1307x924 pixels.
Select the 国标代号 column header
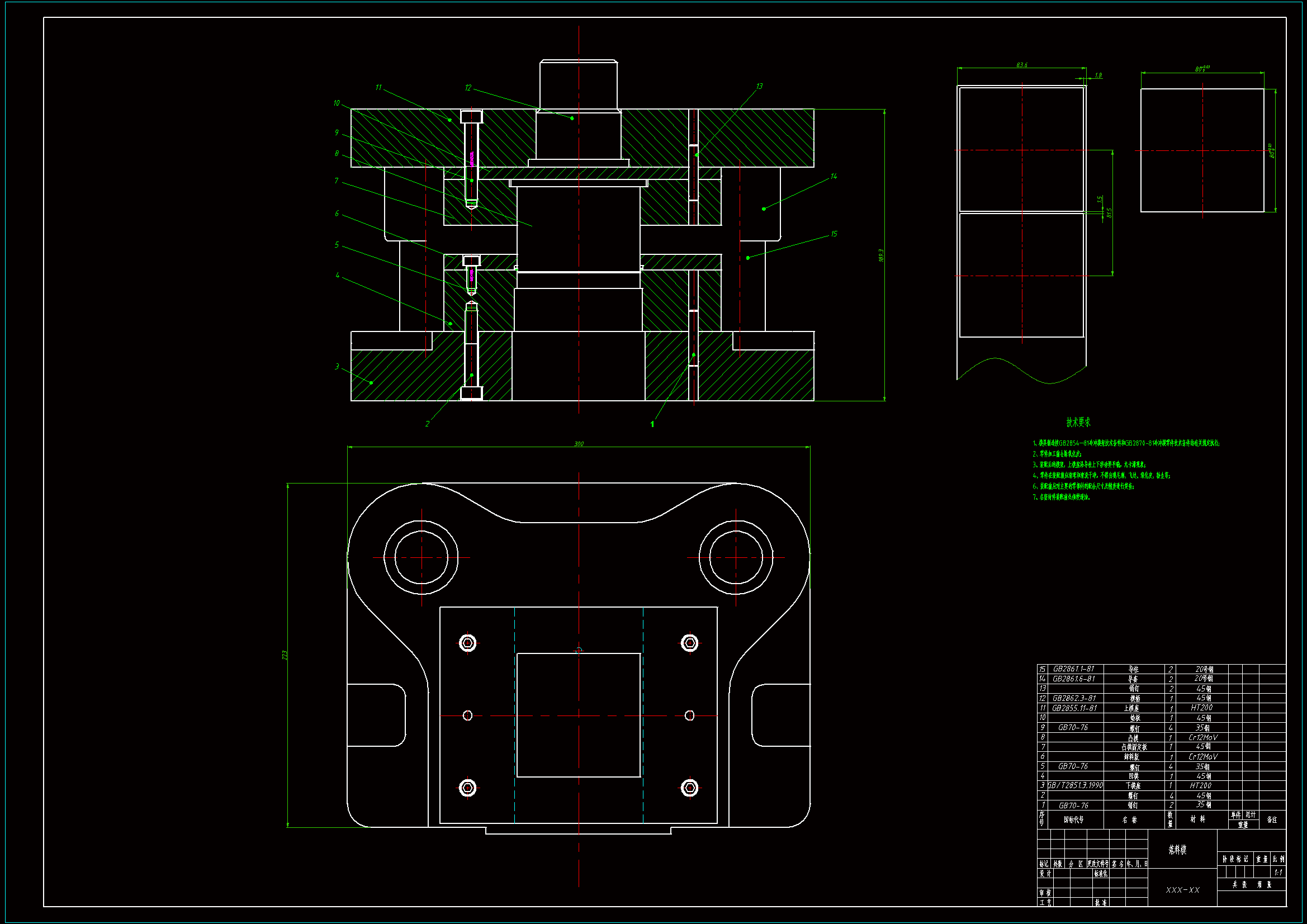[1073, 820]
